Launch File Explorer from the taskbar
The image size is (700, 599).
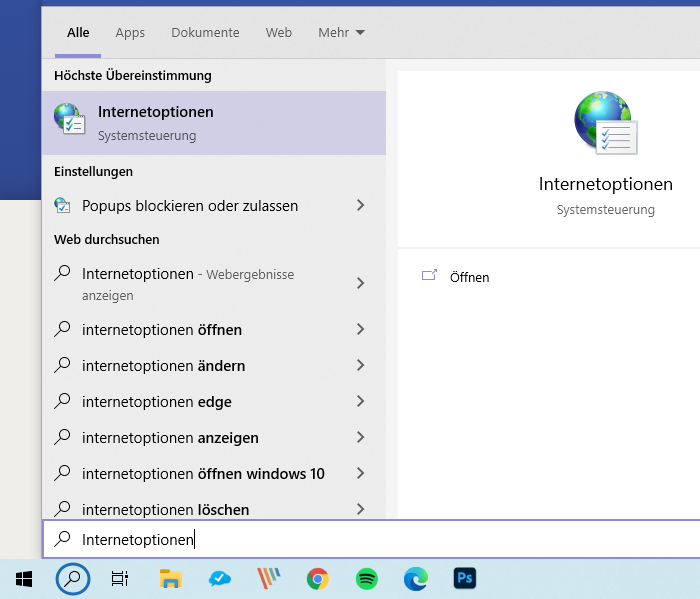coord(171,579)
